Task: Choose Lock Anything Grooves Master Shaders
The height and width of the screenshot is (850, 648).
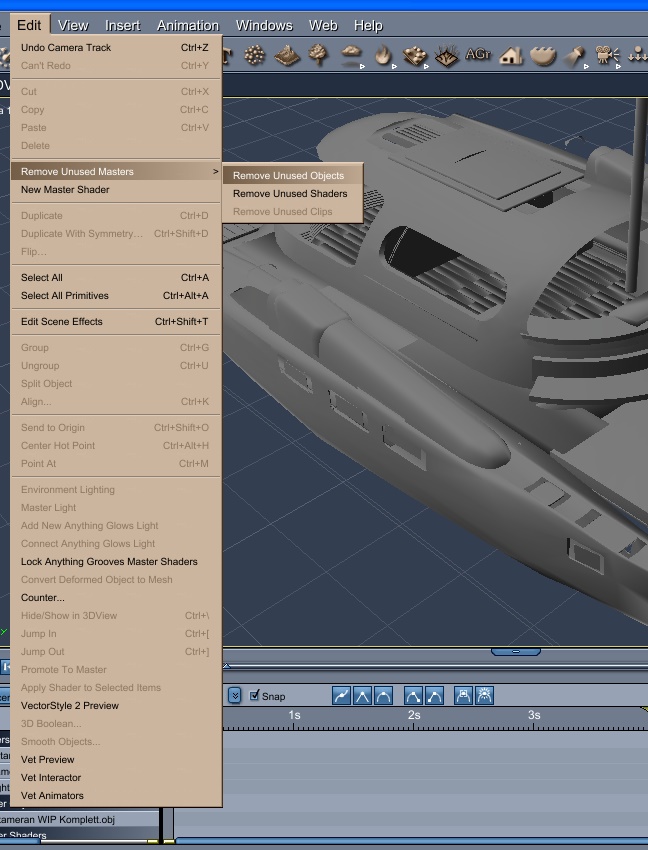Action: click(x=109, y=562)
